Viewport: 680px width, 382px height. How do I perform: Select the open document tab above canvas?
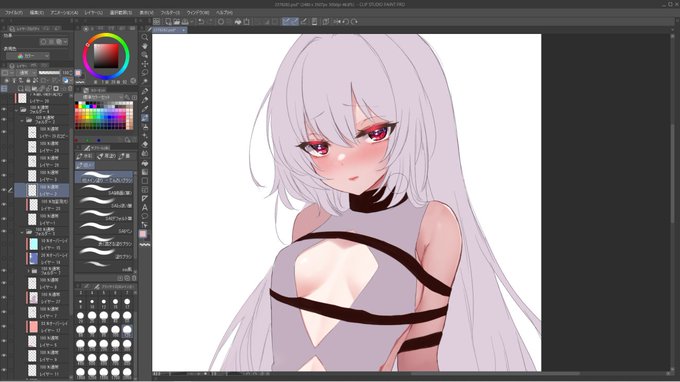[x=170, y=30]
